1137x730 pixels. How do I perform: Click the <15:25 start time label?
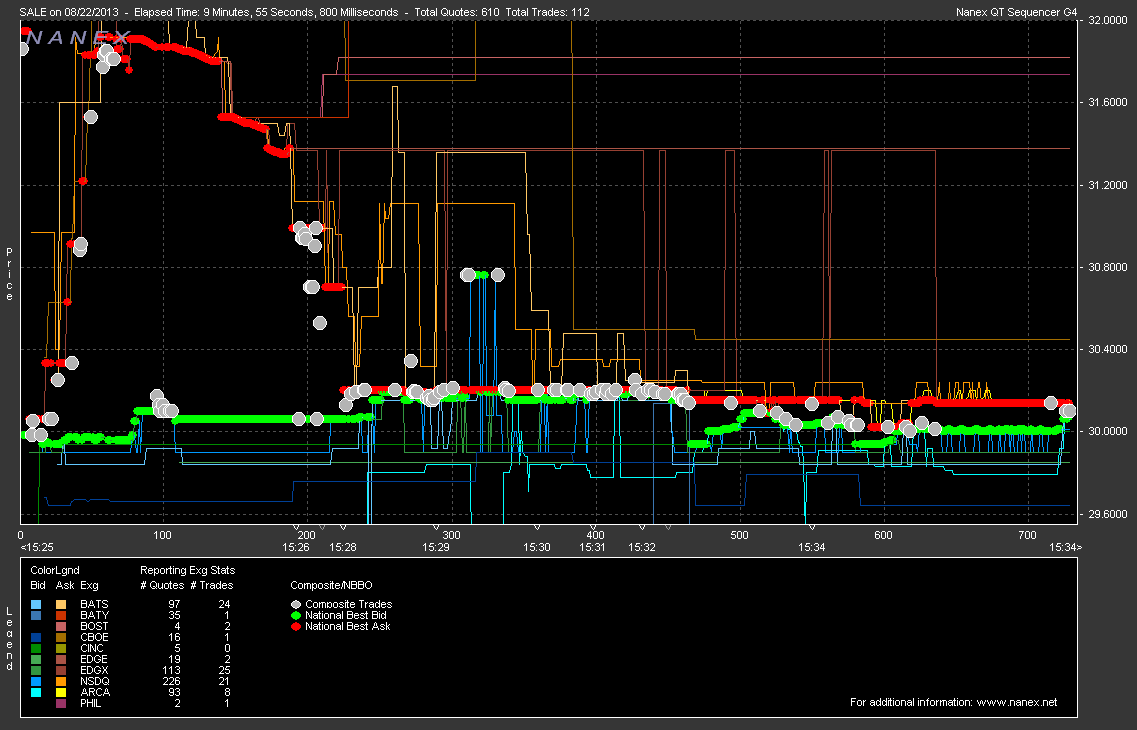point(36,547)
